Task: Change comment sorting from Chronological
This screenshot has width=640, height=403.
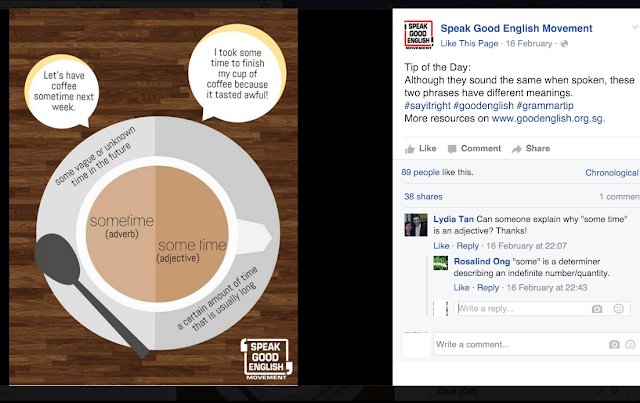Action: [611, 173]
